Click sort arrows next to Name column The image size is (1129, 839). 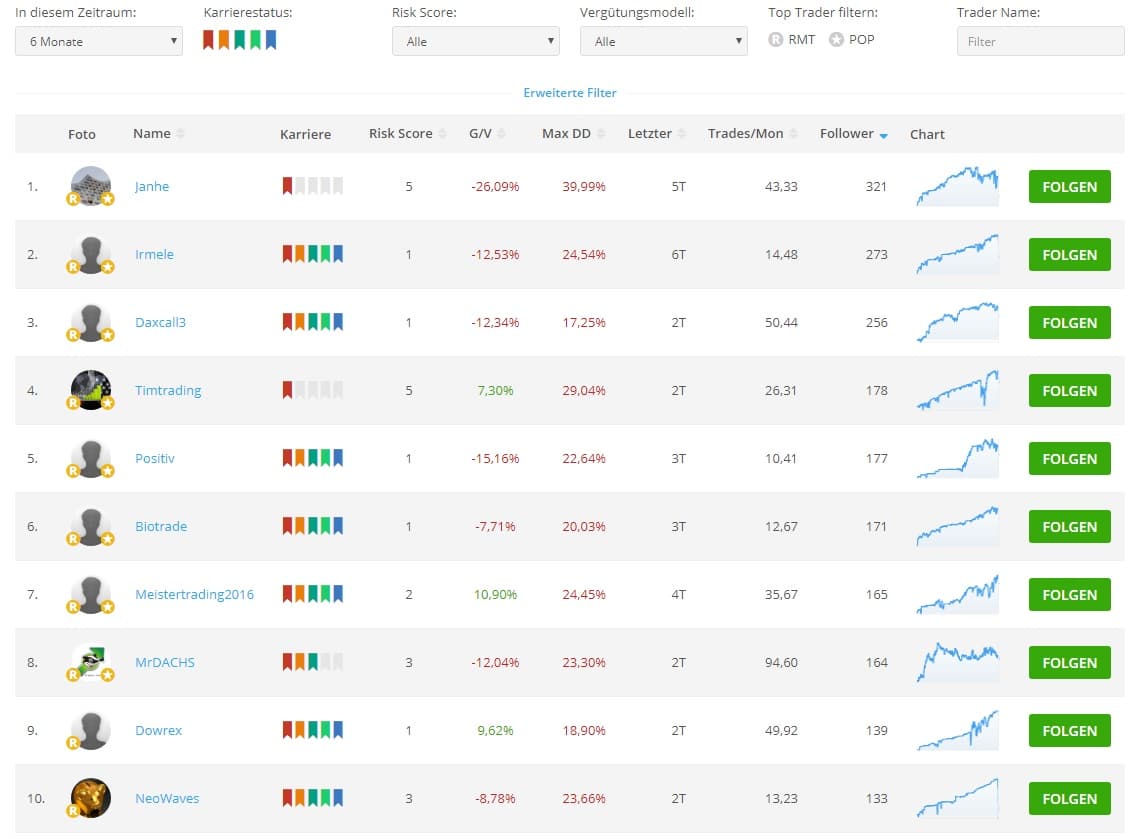click(181, 134)
